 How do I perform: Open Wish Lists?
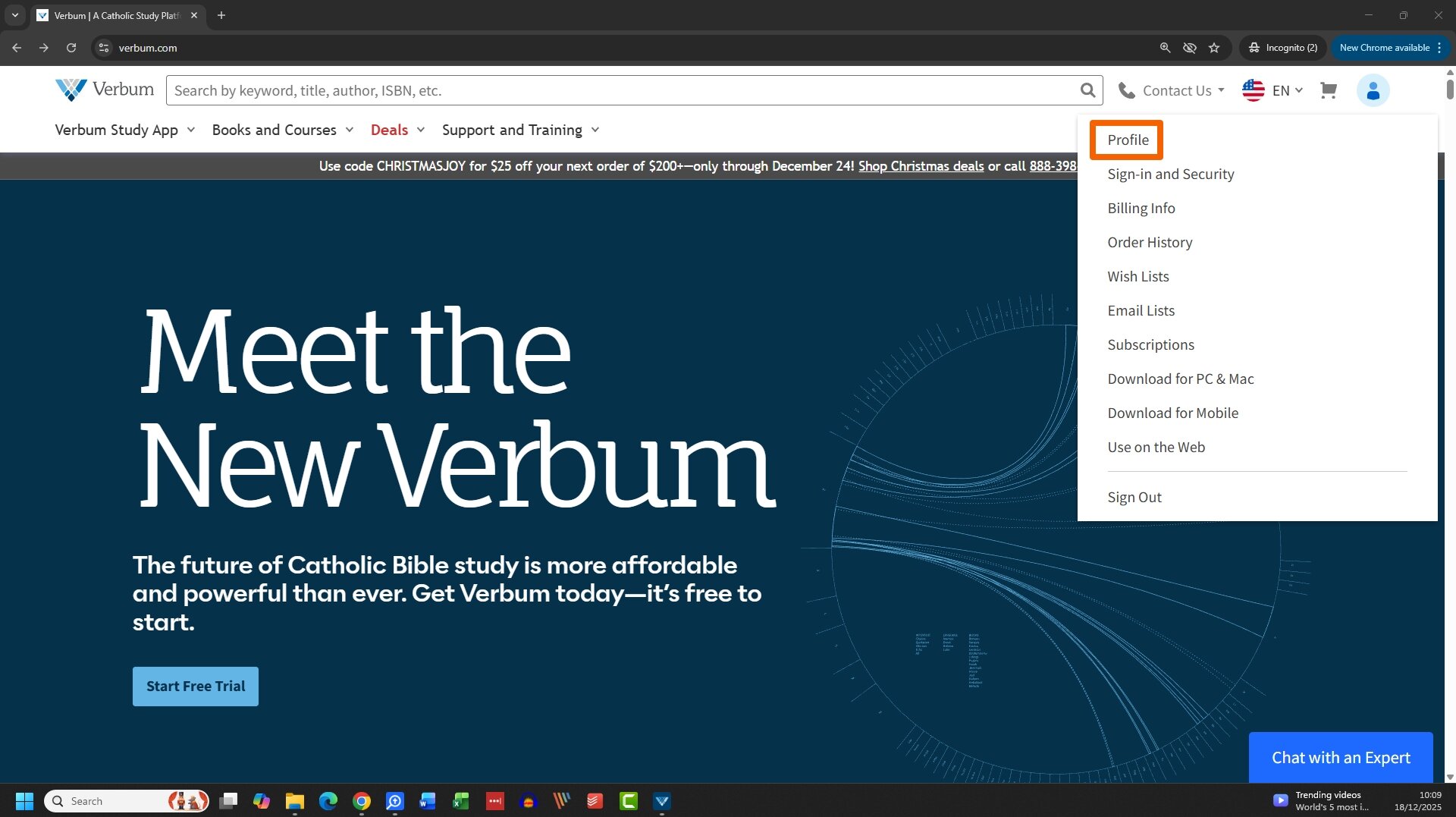point(1137,276)
